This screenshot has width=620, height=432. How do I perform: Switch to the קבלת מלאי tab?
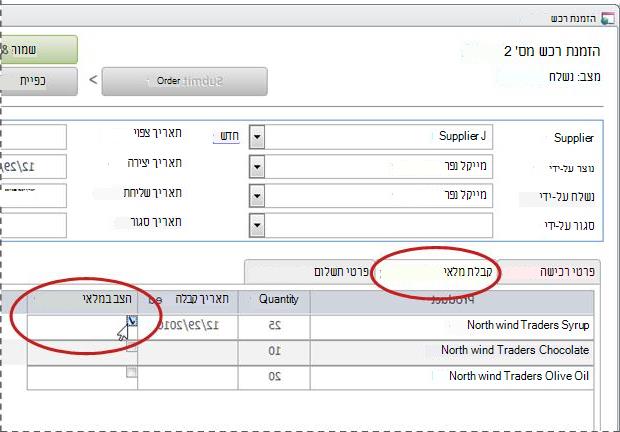(x=437, y=272)
